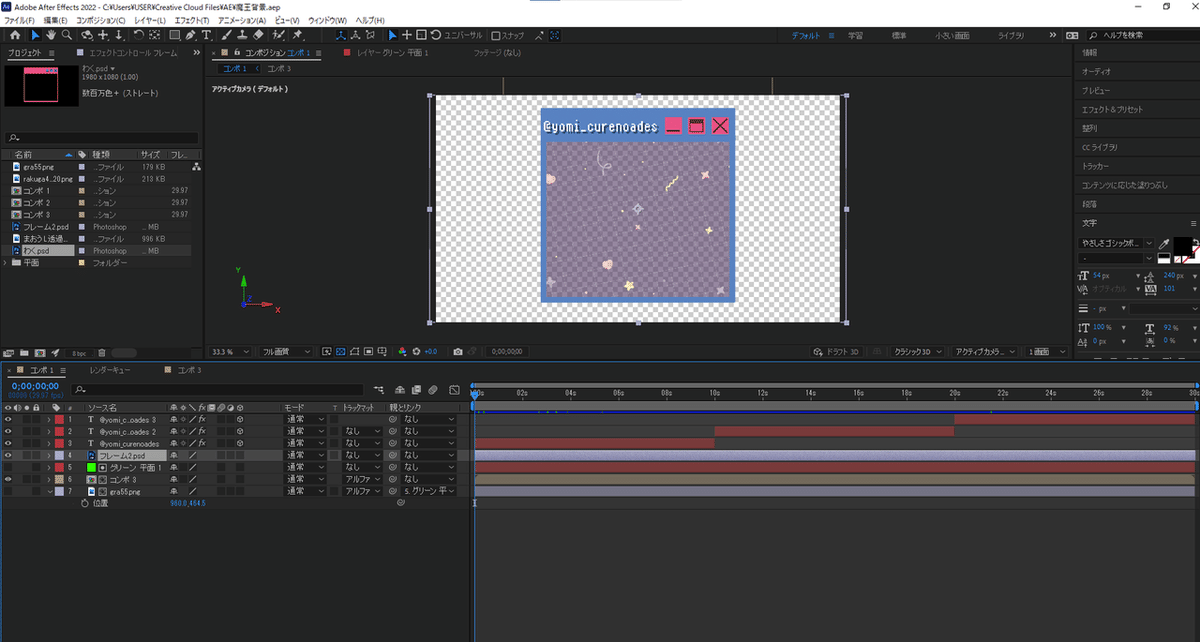This screenshot has height=642, width=1200.
Task: Toggle 3D layer switch for layer 1
Action: (240, 419)
